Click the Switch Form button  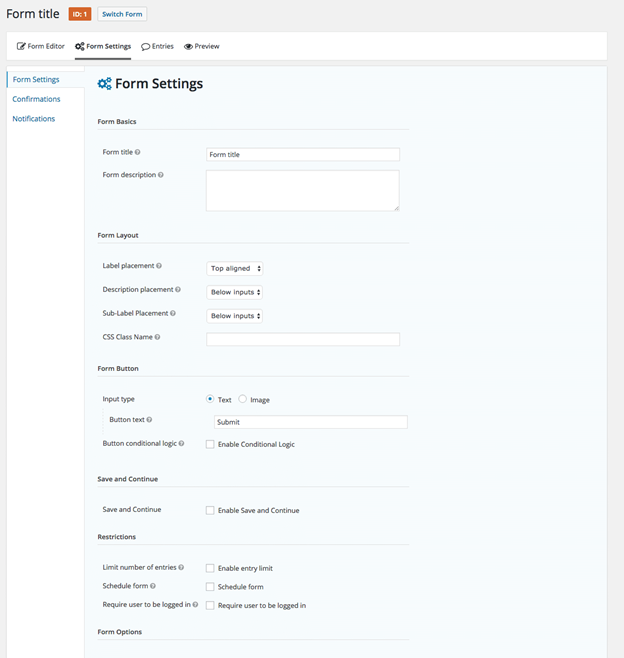pyautogui.click(x=122, y=14)
